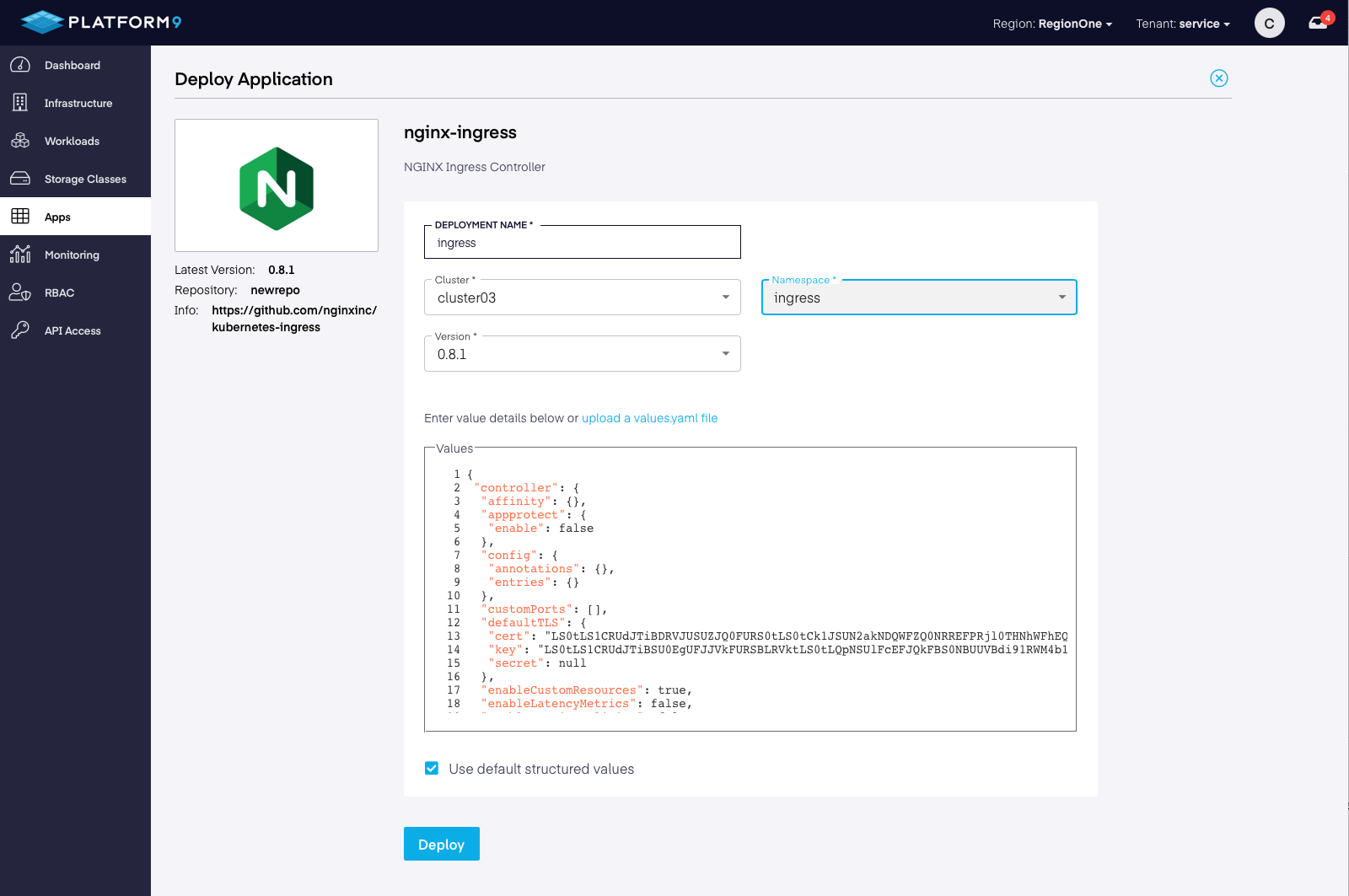
Task: Click the upload a values.yaml file link
Action: [648, 418]
